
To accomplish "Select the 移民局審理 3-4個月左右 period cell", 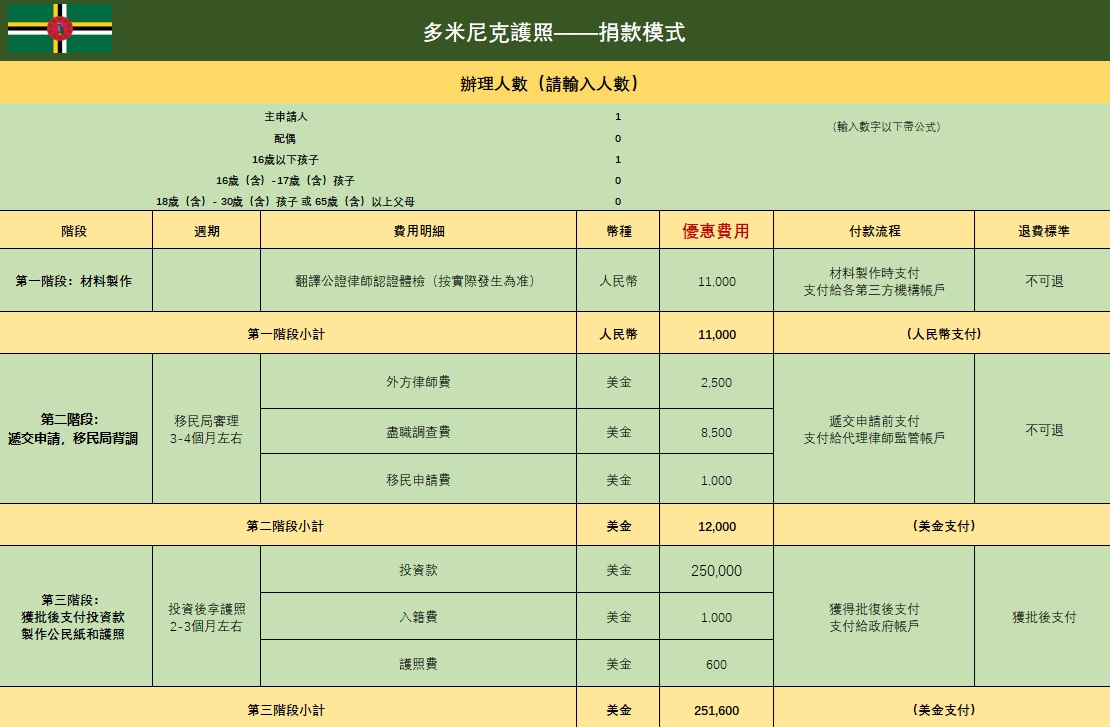I will [206, 429].
